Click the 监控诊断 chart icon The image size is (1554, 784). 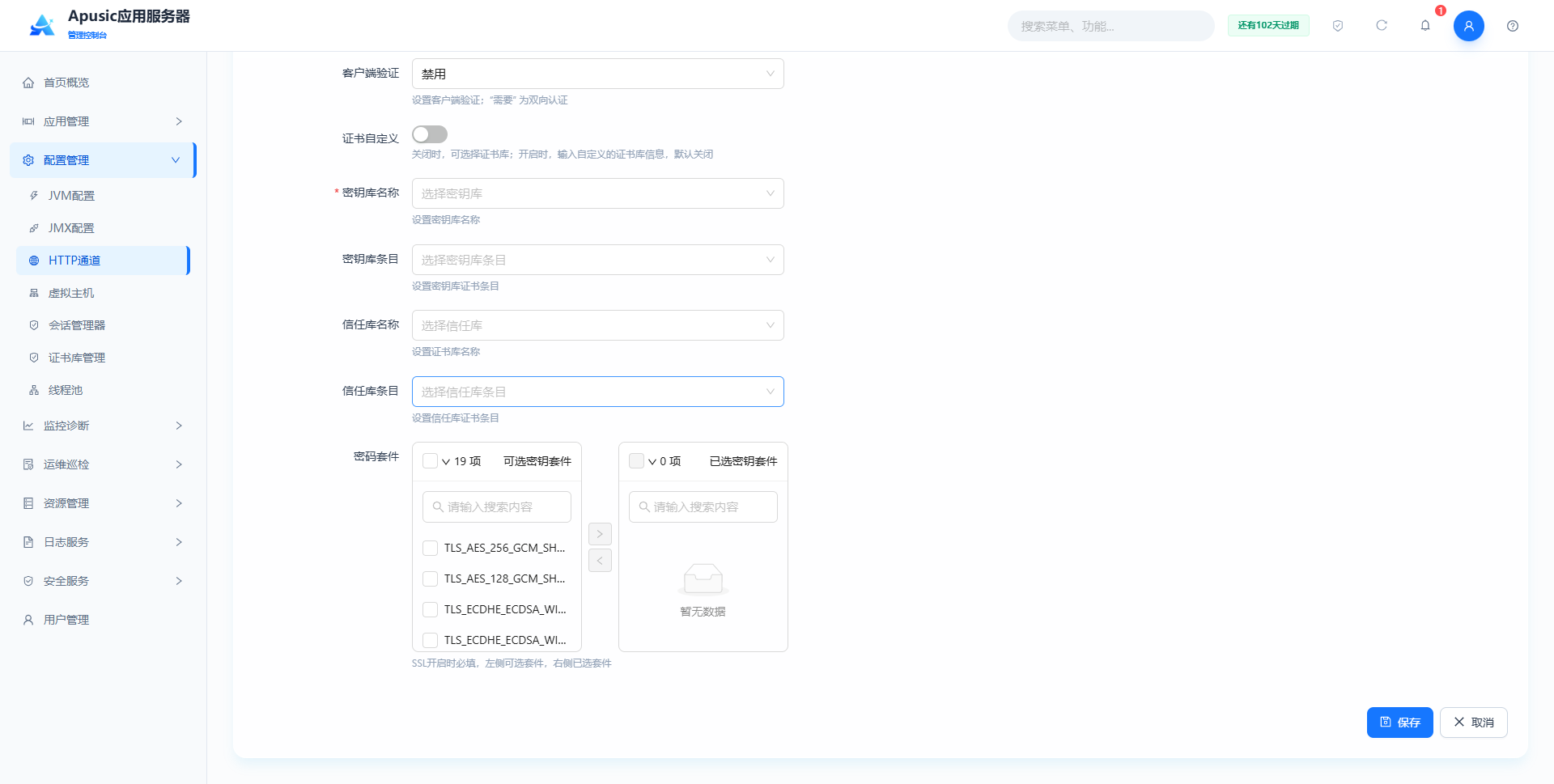tap(28, 426)
